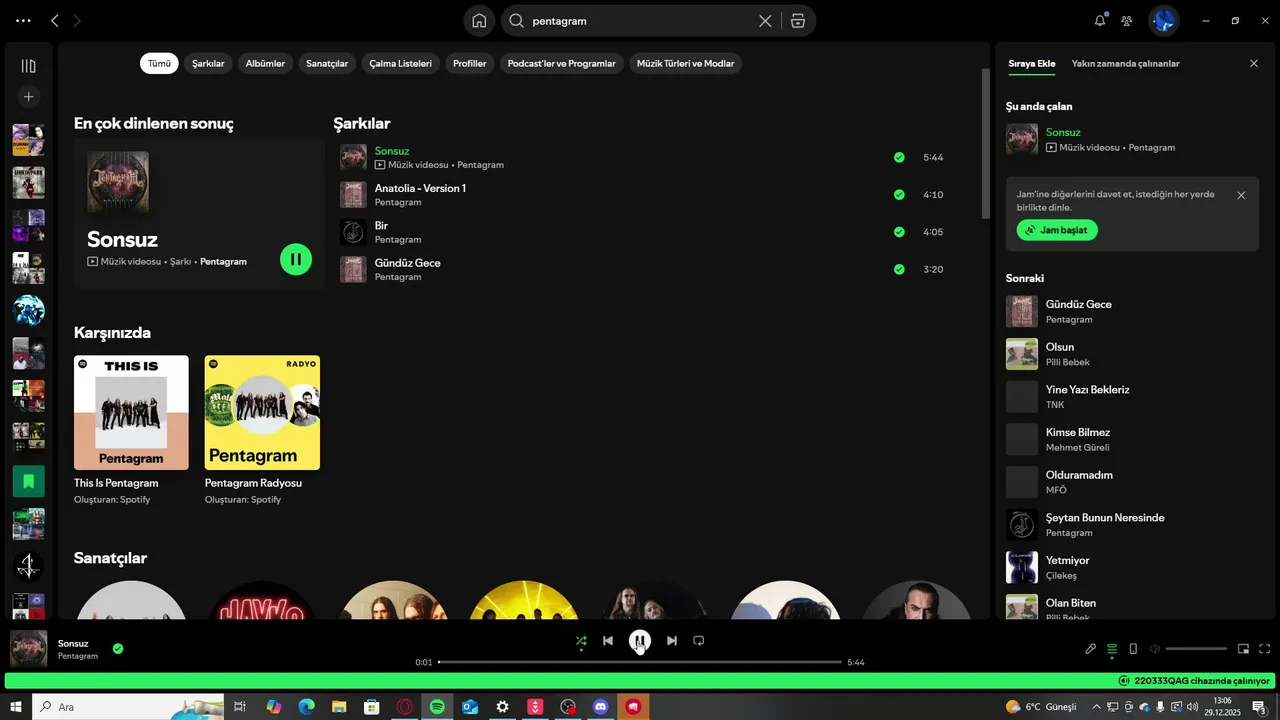The height and width of the screenshot is (720, 1280).
Task: Start a Jam with Jam başlat button
Action: [x=1057, y=230]
